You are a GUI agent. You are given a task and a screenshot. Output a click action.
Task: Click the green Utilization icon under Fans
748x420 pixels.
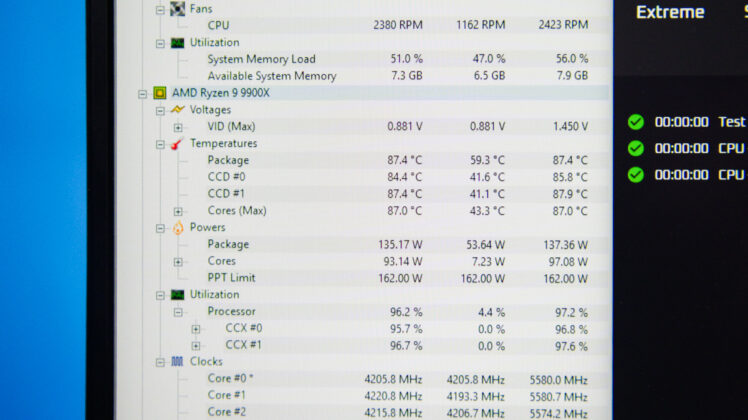click(x=177, y=43)
